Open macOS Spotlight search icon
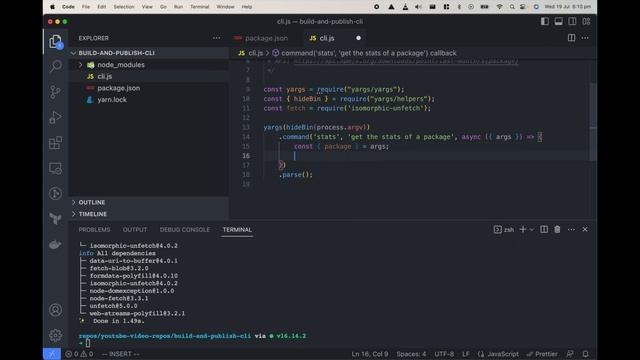Image resolution: width=640 pixels, height=360 pixels. point(512,7)
